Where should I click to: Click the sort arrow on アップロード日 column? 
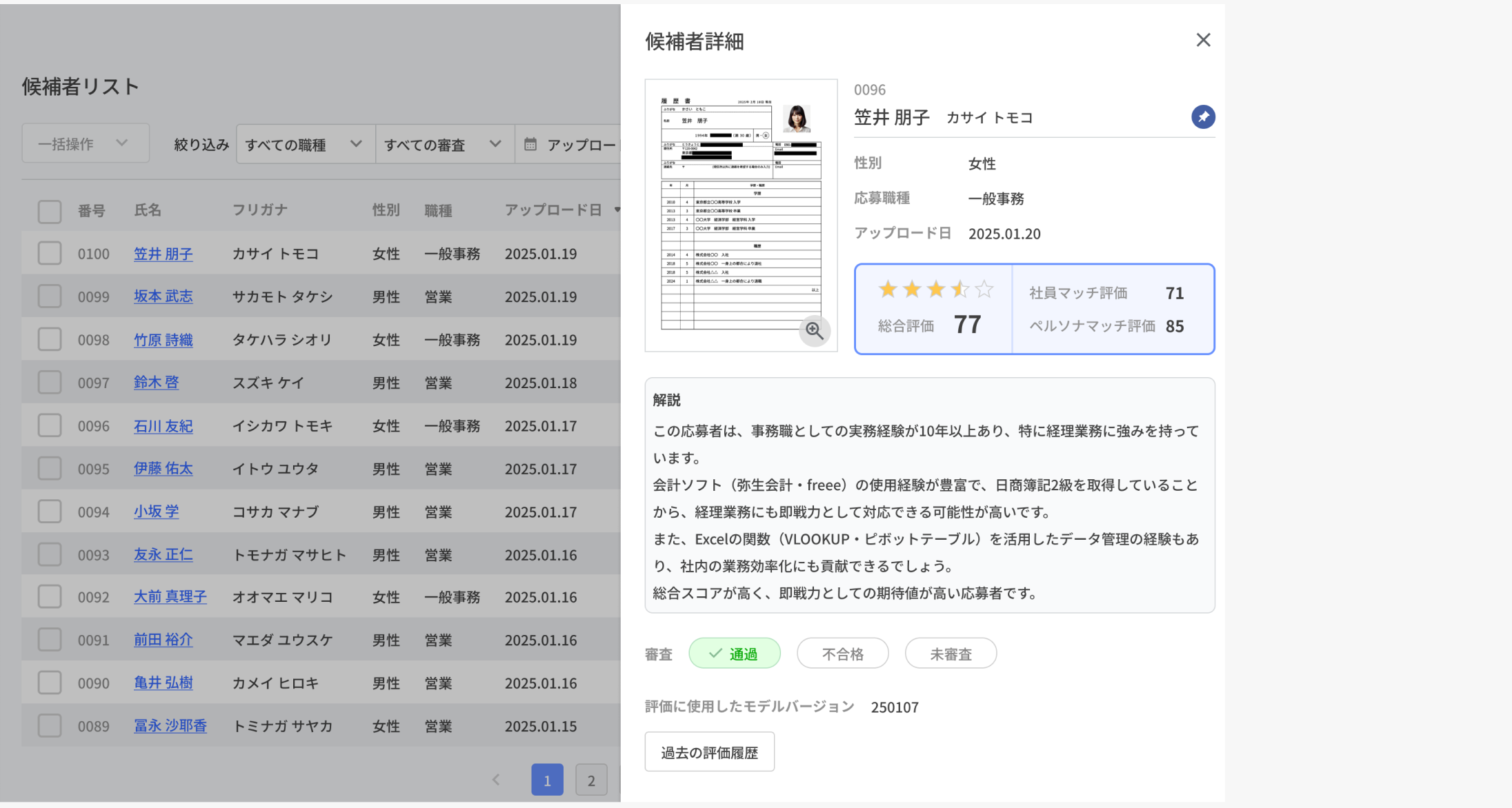click(617, 210)
